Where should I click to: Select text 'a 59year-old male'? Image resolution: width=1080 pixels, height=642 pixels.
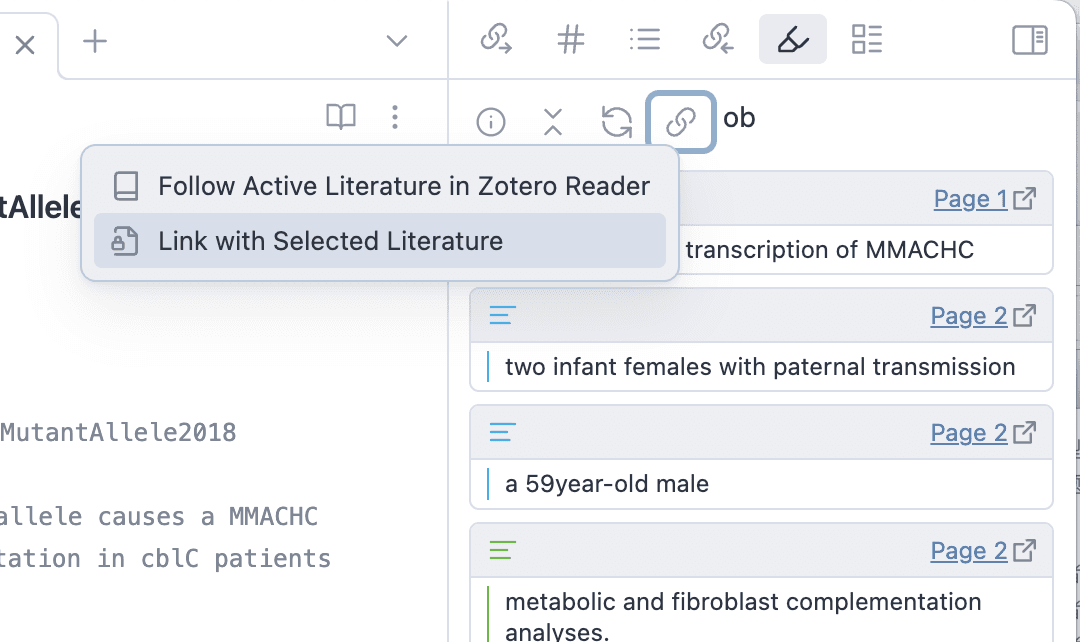(x=607, y=484)
